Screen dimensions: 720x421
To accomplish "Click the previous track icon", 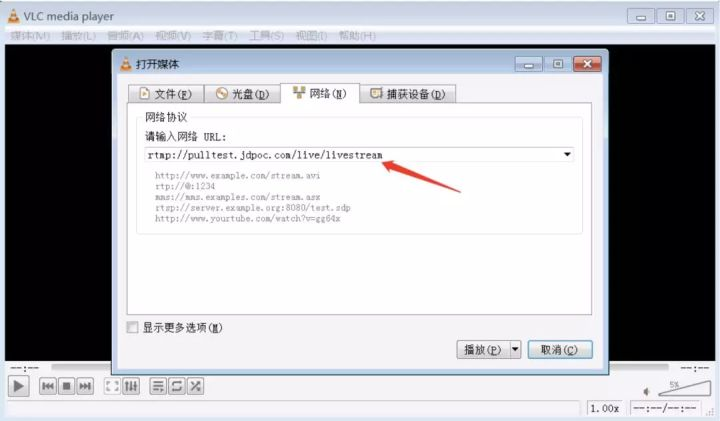I will point(47,386).
